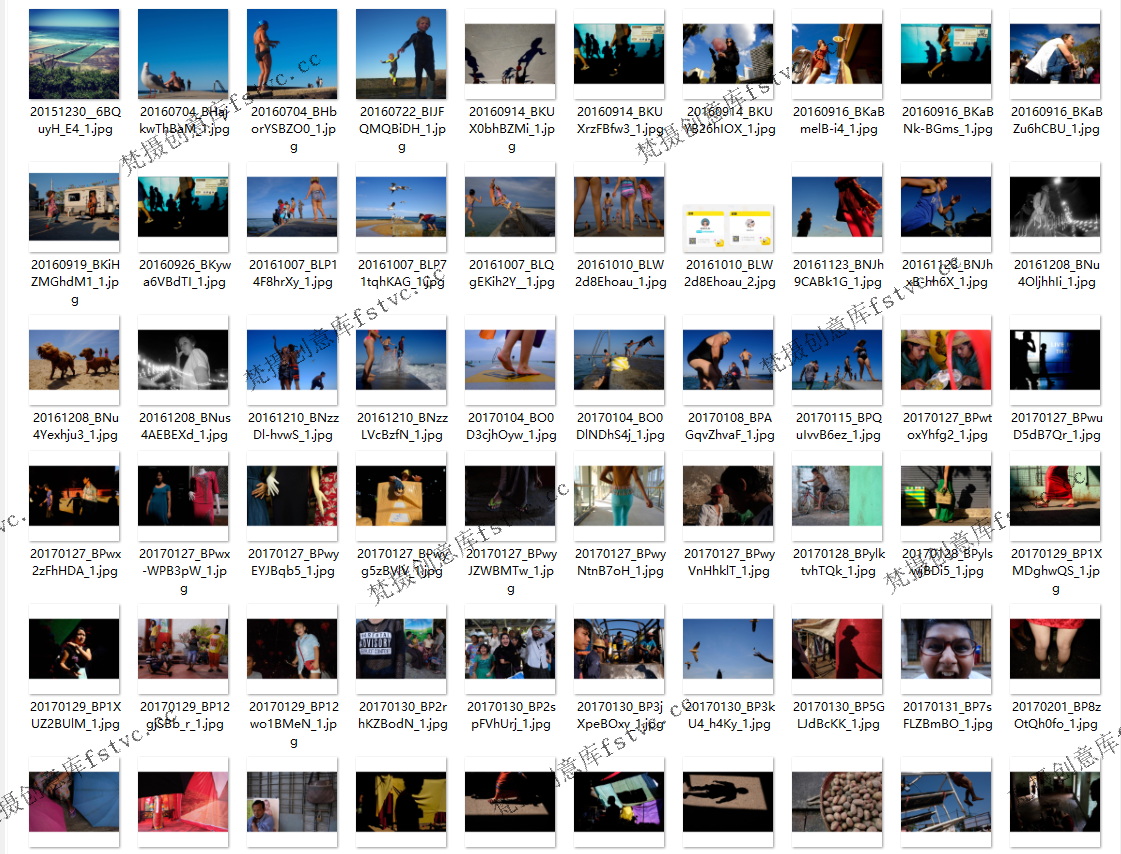The width and height of the screenshot is (1121, 854).
Task: Click file name 20170104_BO0DlNDhS4j_1.jpg
Action: 621,426
